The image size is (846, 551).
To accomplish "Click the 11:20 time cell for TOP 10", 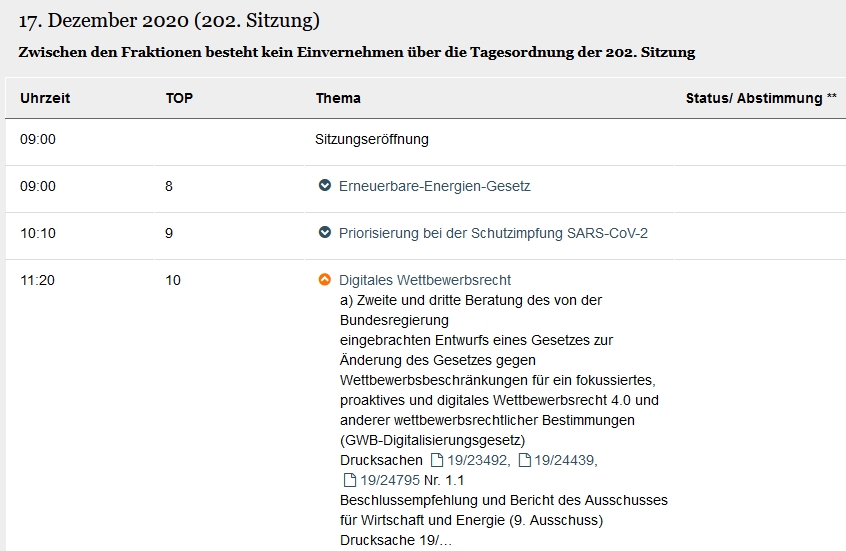I will 38,280.
